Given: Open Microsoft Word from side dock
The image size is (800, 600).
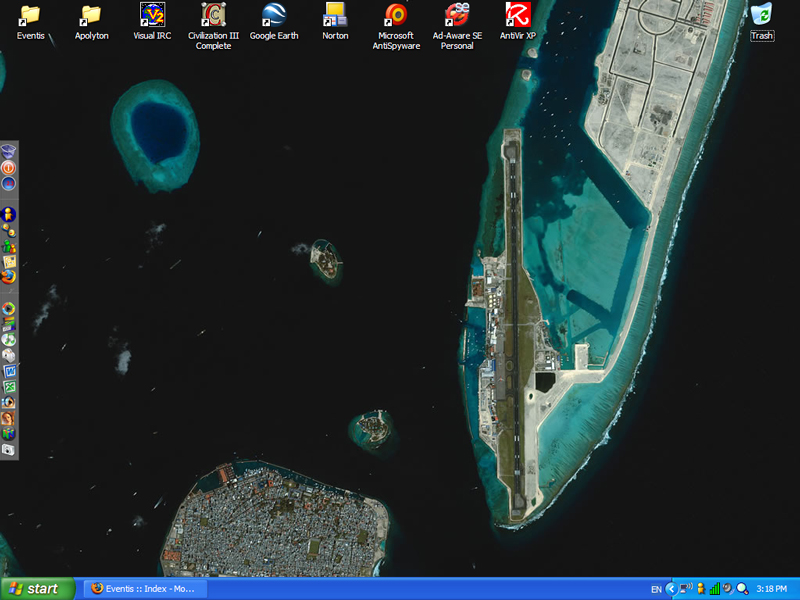Looking at the screenshot, I should (x=9, y=371).
